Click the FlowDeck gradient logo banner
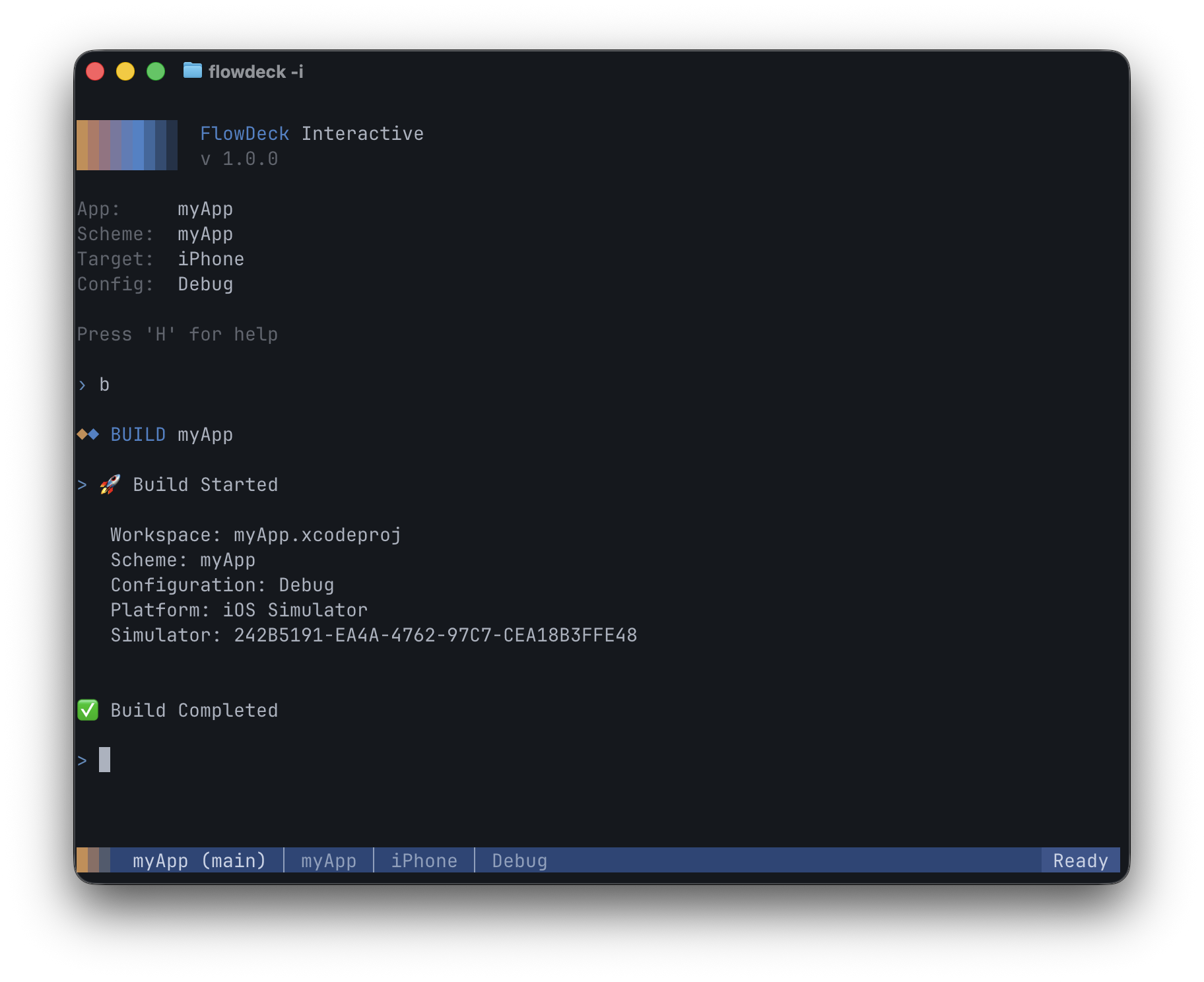 pyautogui.click(x=127, y=145)
